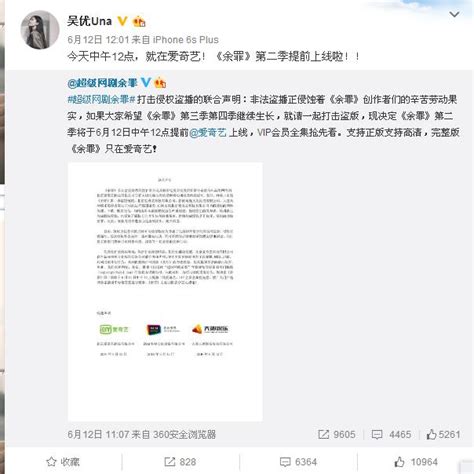This screenshot has height=474, width=474.
Task: Open comments with the 6364 button
Action: click(x=298, y=462)
